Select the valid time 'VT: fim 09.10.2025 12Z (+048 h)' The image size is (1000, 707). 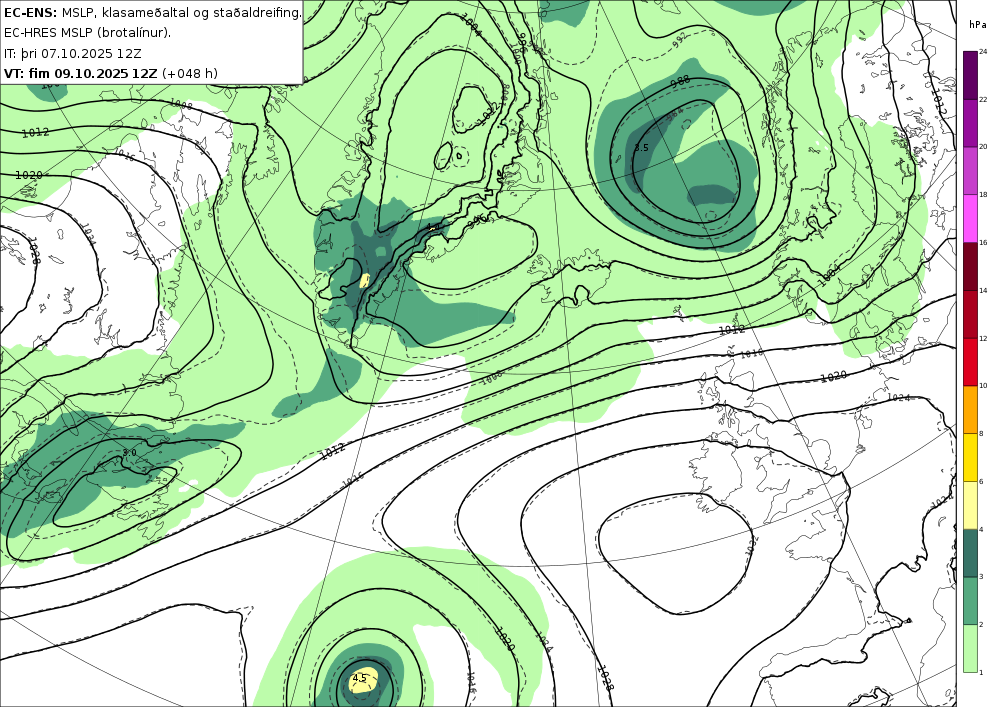(x=111, y=73)
